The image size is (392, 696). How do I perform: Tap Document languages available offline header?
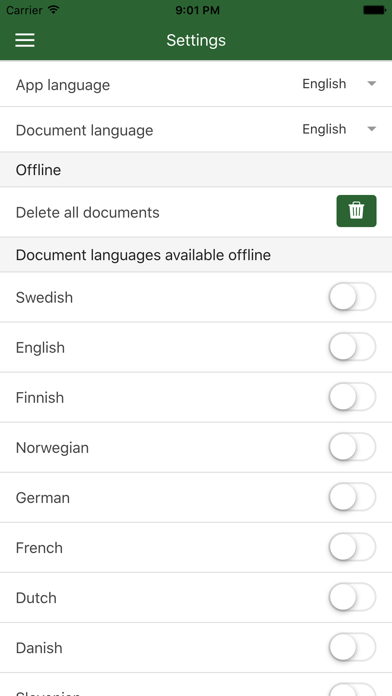point(196,255)
